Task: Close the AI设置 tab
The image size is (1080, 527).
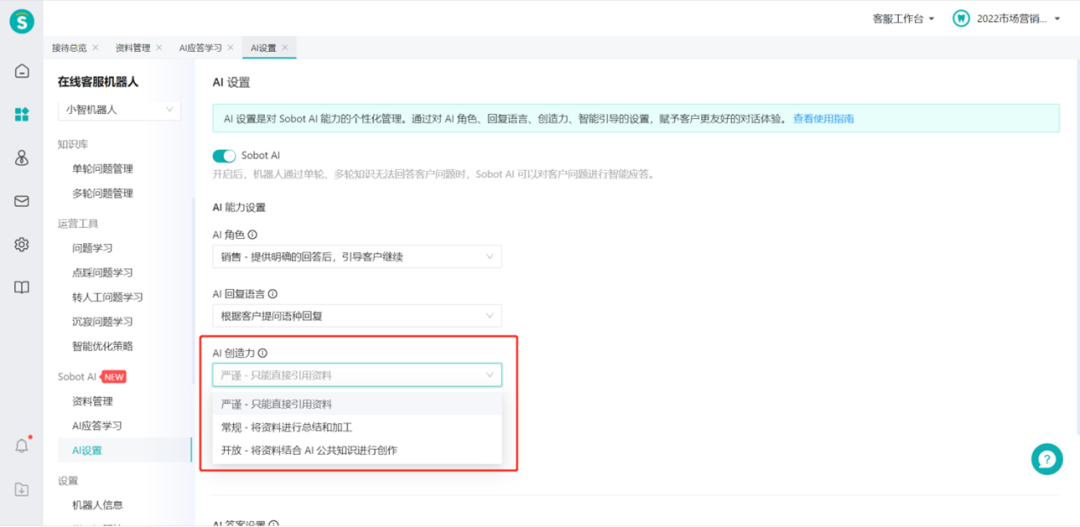Action: click(284, 48)
